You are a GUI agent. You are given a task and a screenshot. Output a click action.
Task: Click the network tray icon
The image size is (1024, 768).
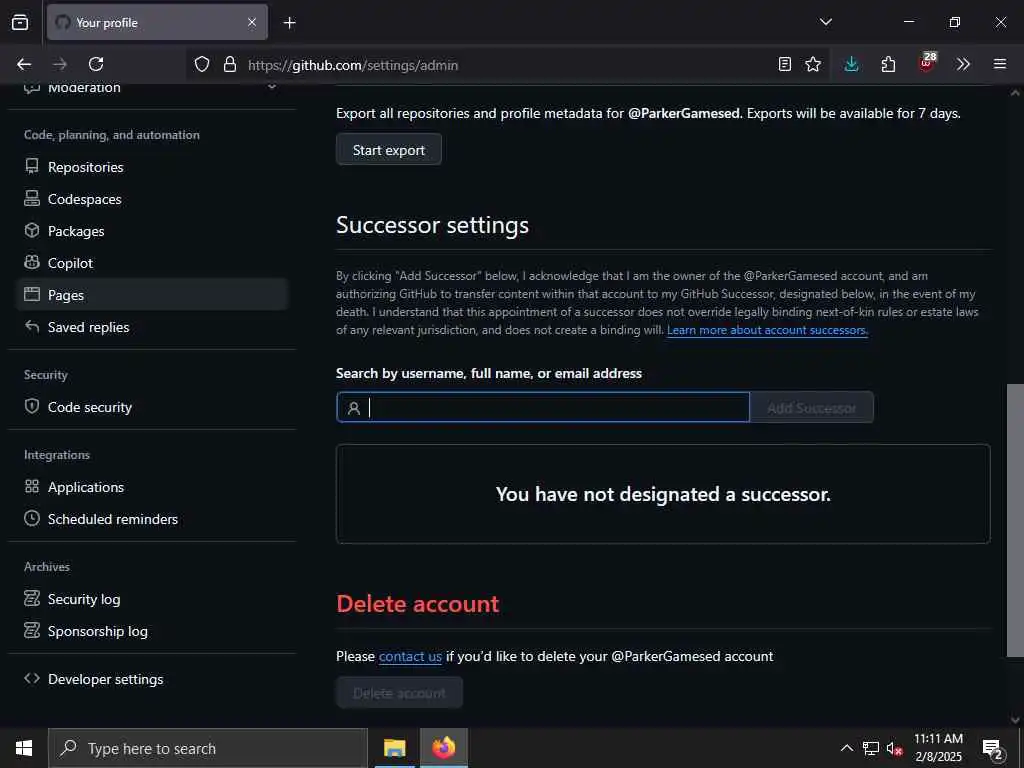pyautogui.click(x=871, y=748)
